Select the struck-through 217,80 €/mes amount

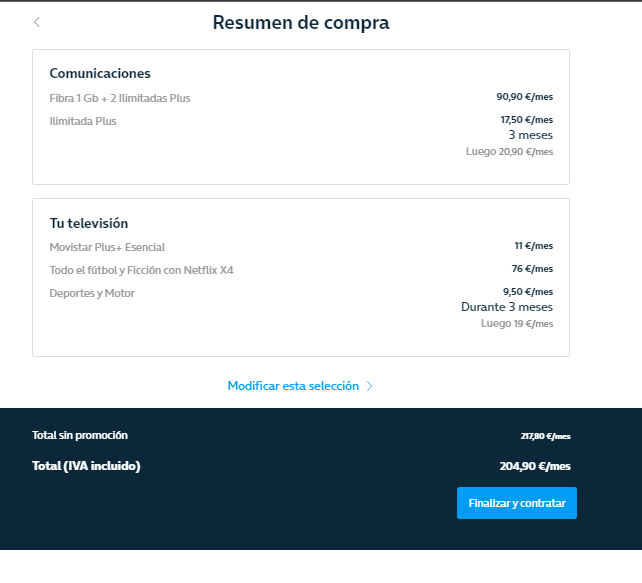[545, 436]
